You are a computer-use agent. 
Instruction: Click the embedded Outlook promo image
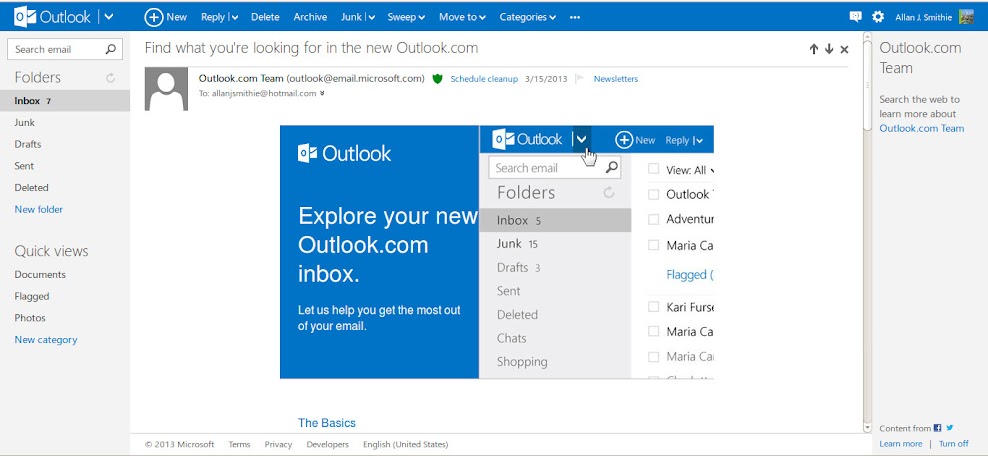pyautogui.click(x=497, y=252)
